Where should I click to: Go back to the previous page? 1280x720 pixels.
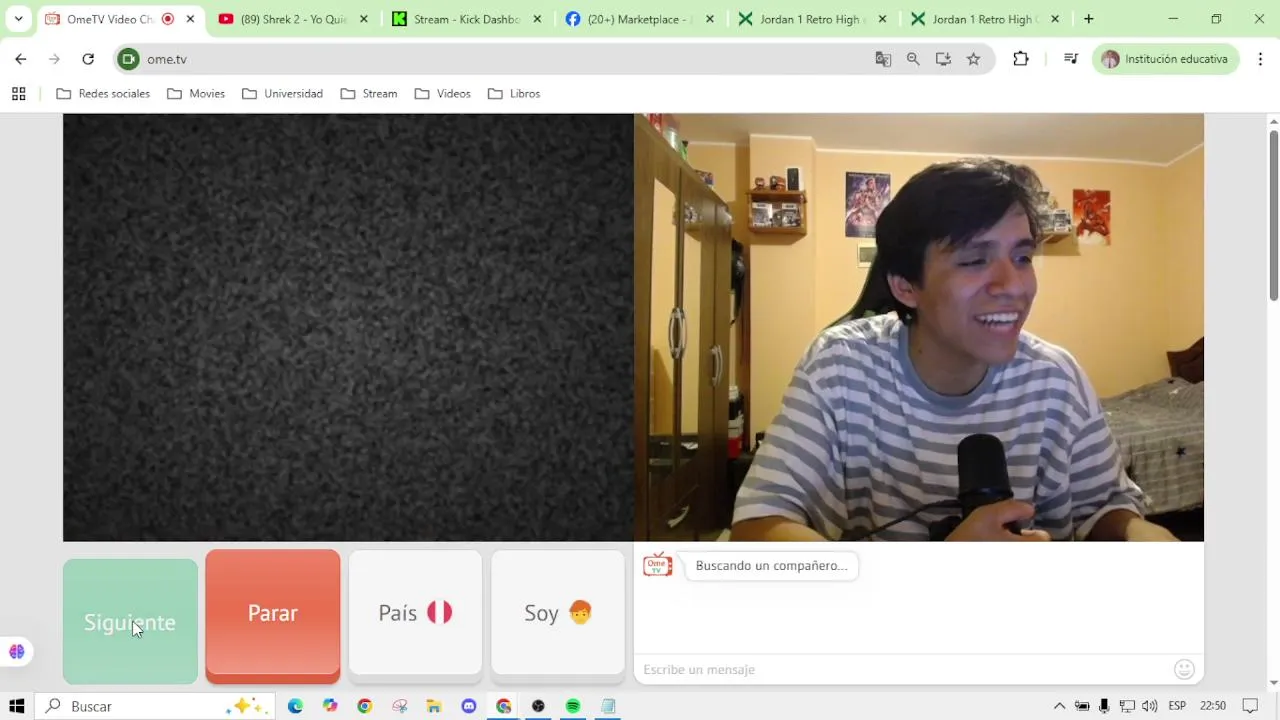pyautogui.click(x=21, y=59)
